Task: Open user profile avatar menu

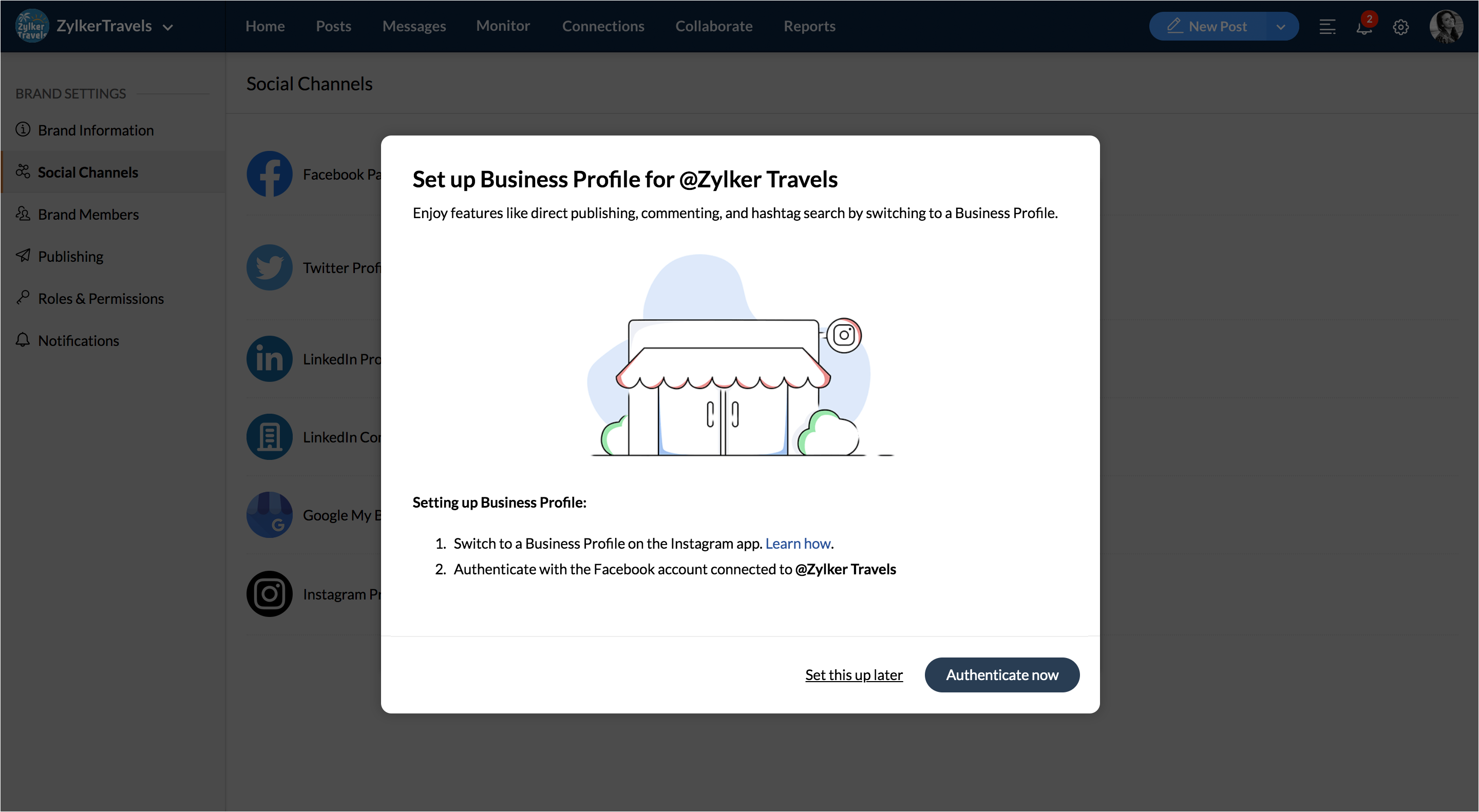Action: pos(1446,26)
